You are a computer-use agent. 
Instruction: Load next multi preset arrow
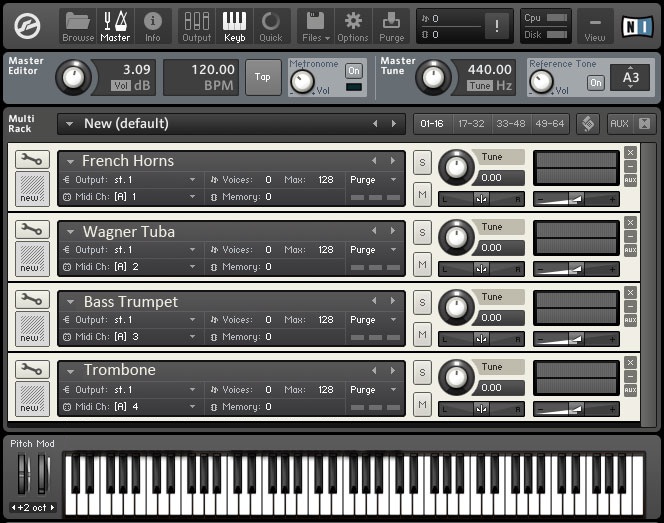394,124
